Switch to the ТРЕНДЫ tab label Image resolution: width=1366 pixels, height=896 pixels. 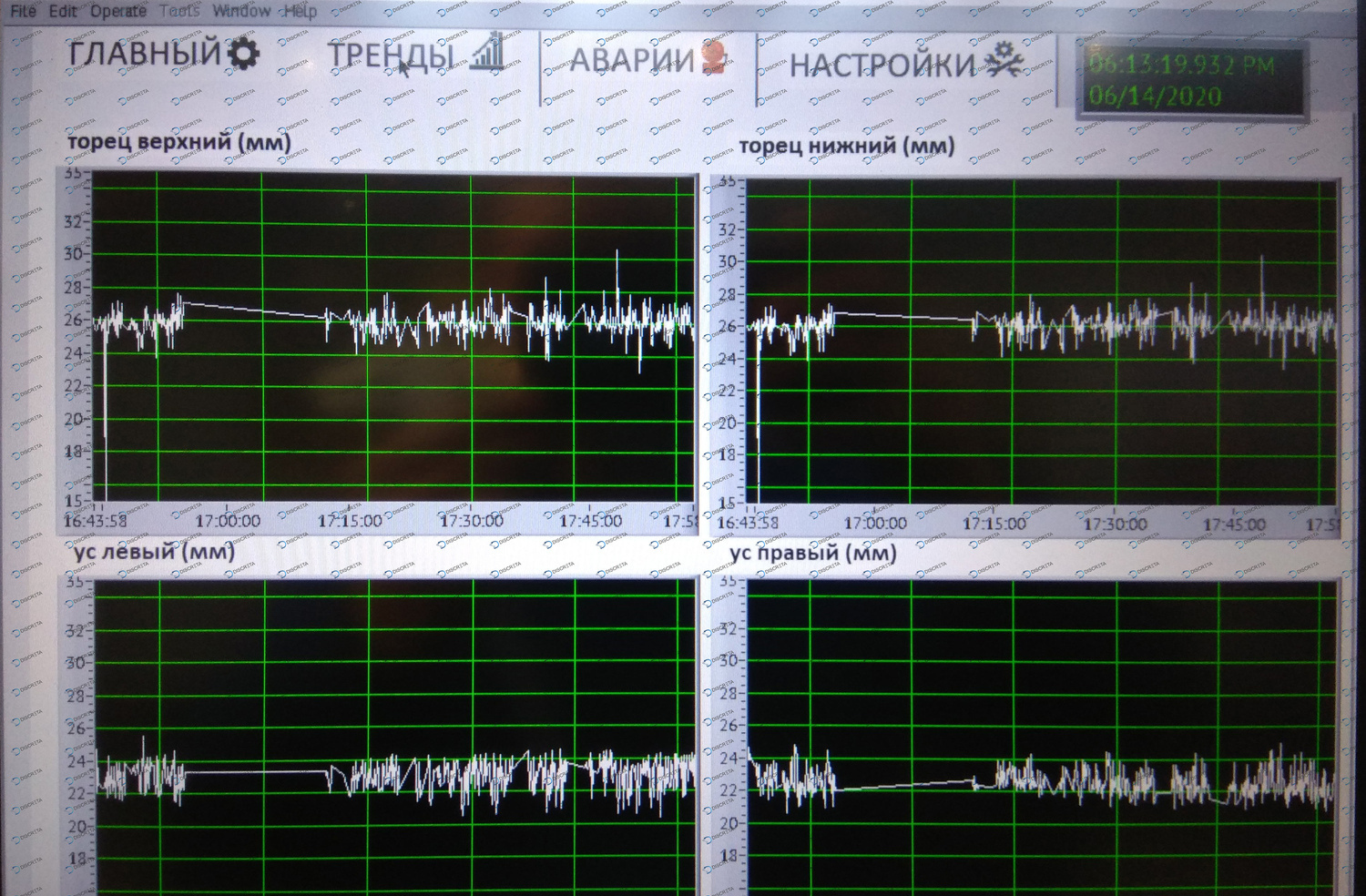coord(390,56)
